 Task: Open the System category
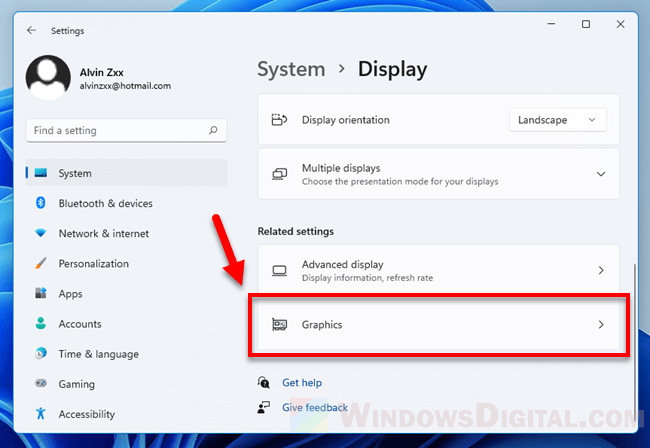(x=126, y=173)
